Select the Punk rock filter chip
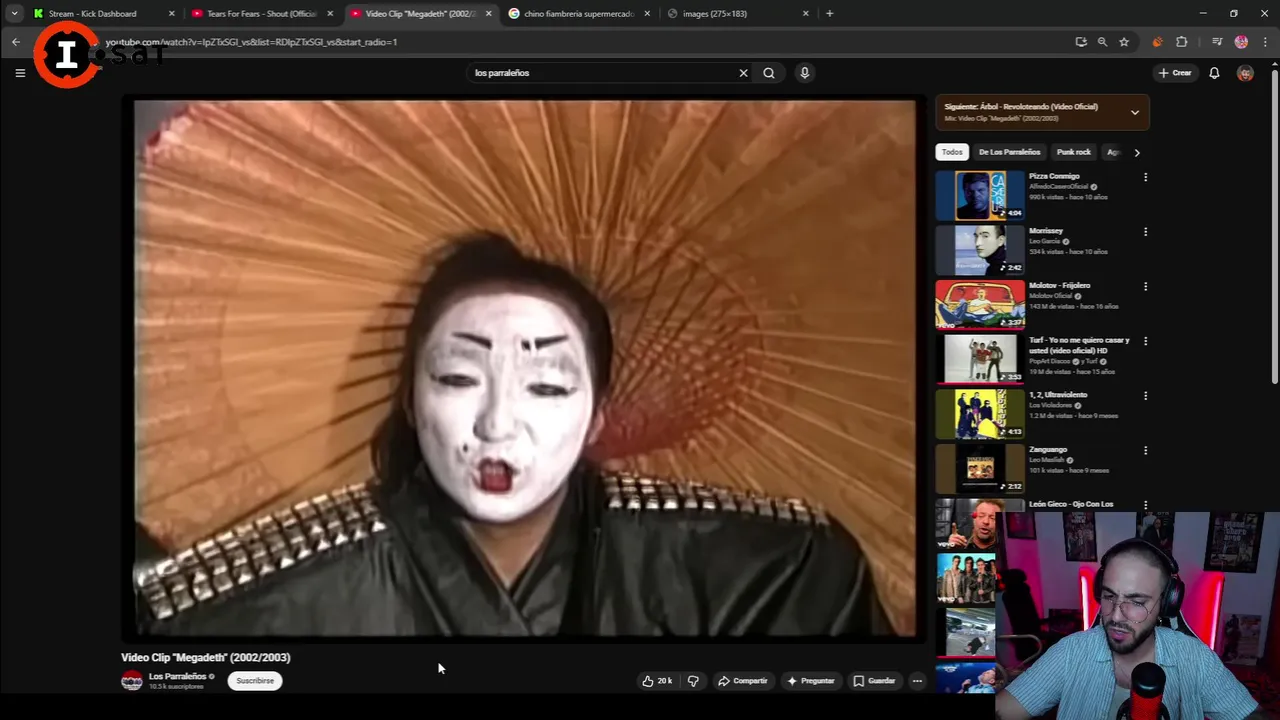Image resolution: width=1280 pixels, height=720 pixels. 1074,152
